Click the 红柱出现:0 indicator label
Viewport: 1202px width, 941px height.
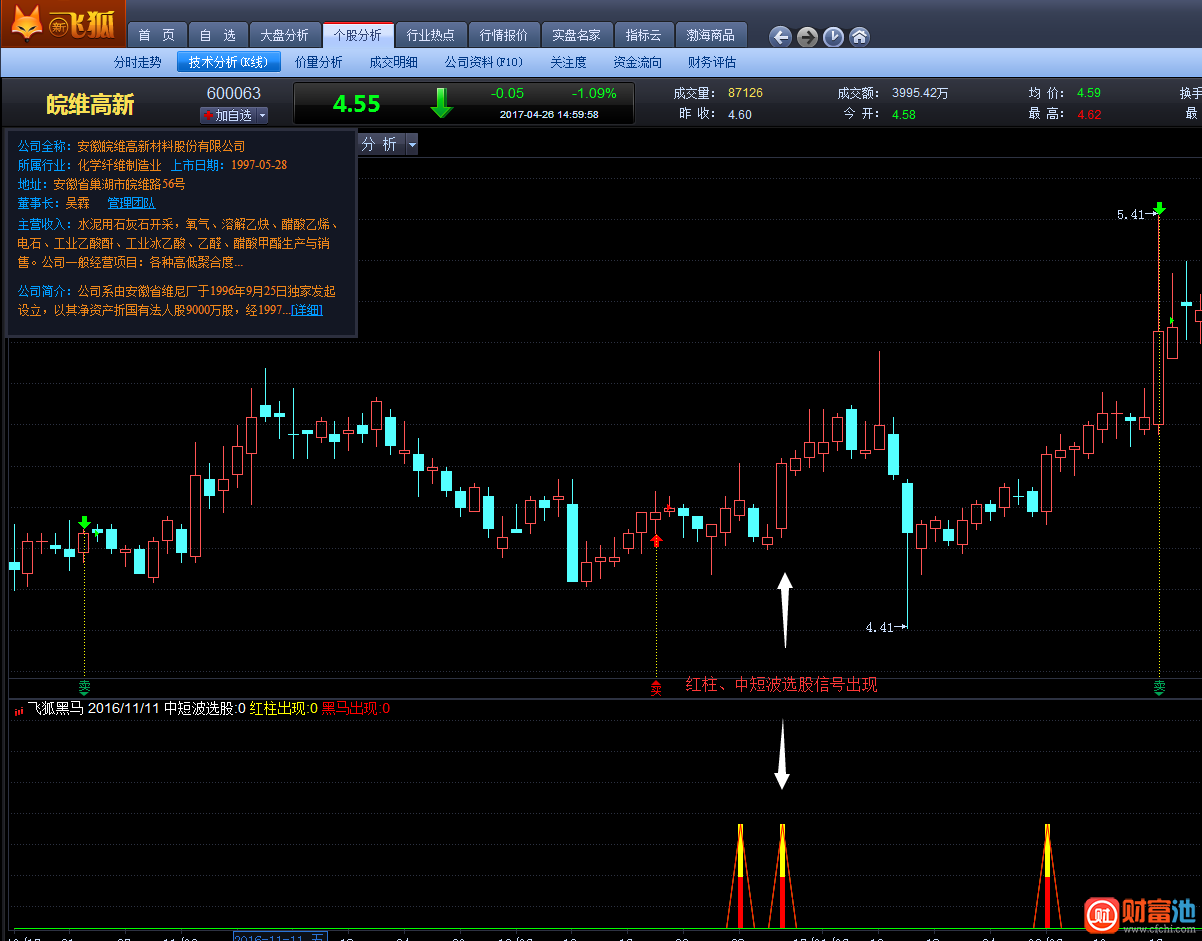coord(283,709)
